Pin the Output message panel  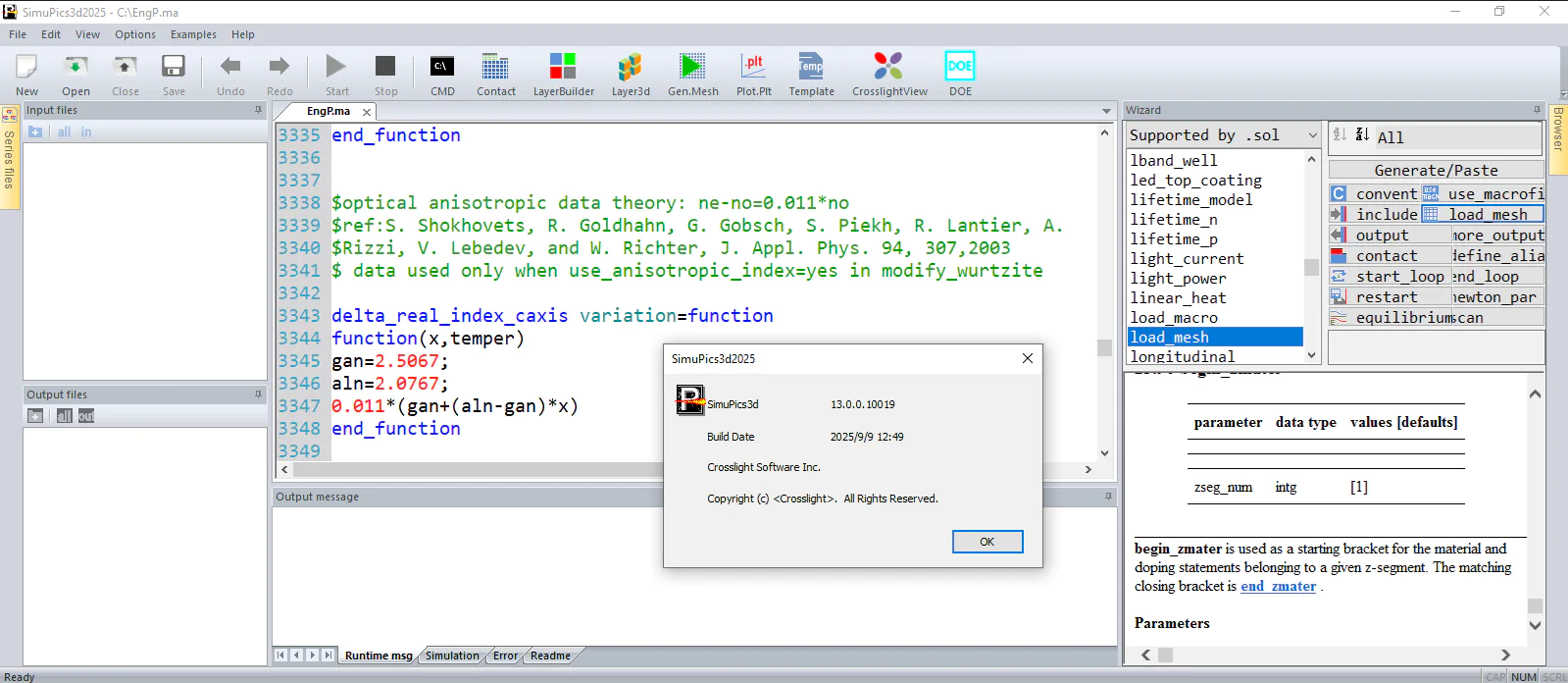click(1109, 497)
